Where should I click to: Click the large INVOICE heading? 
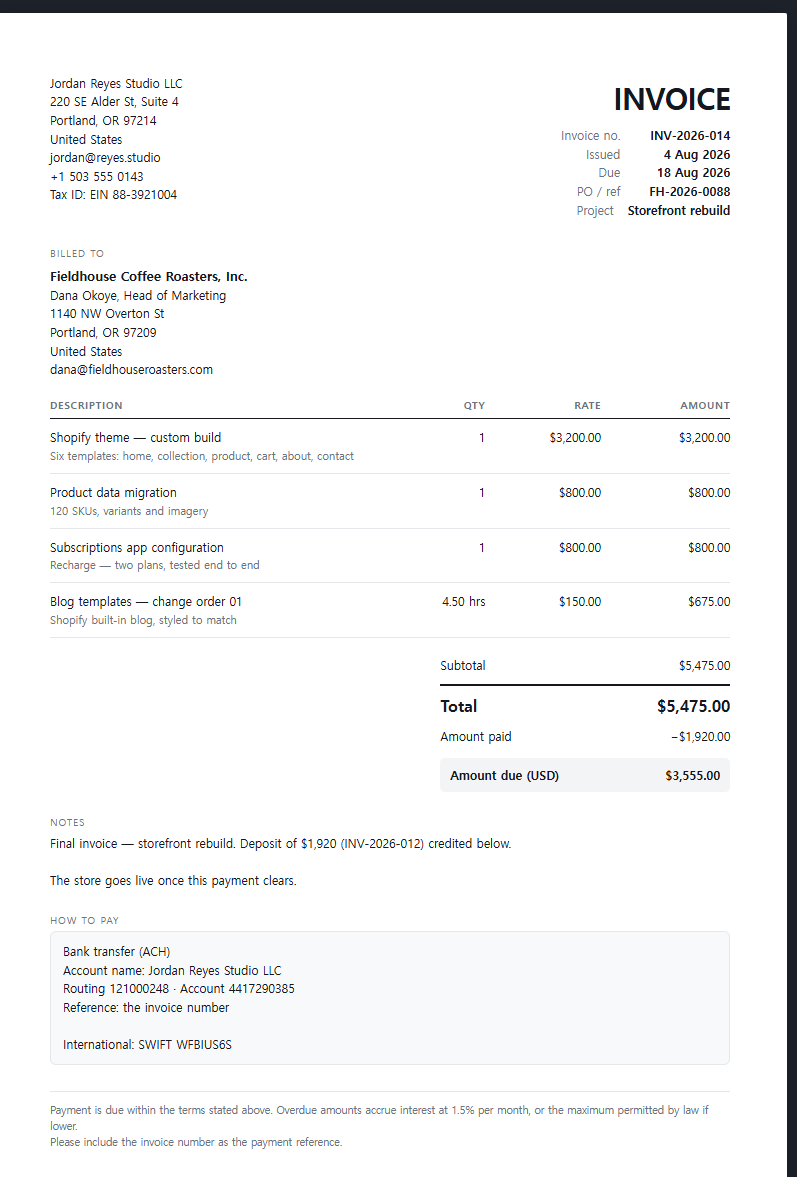672,99
